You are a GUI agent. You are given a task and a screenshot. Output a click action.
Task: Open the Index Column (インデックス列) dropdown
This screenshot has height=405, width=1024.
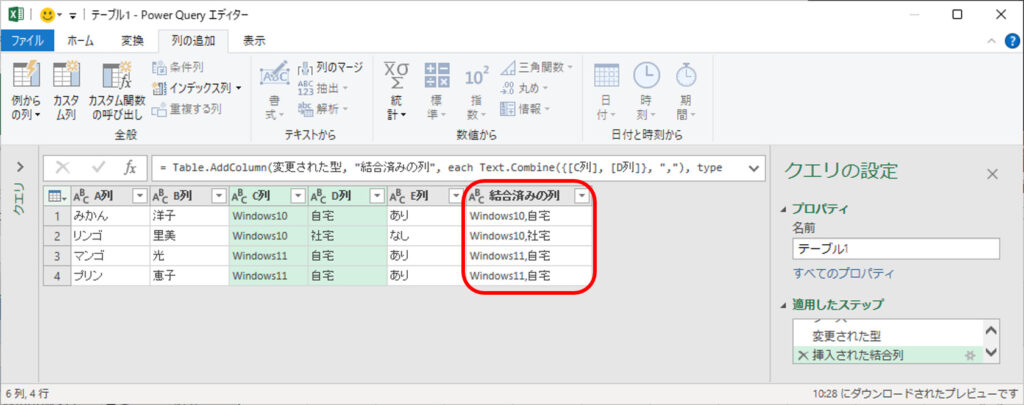pyautogui.click(x=197, y=88)
